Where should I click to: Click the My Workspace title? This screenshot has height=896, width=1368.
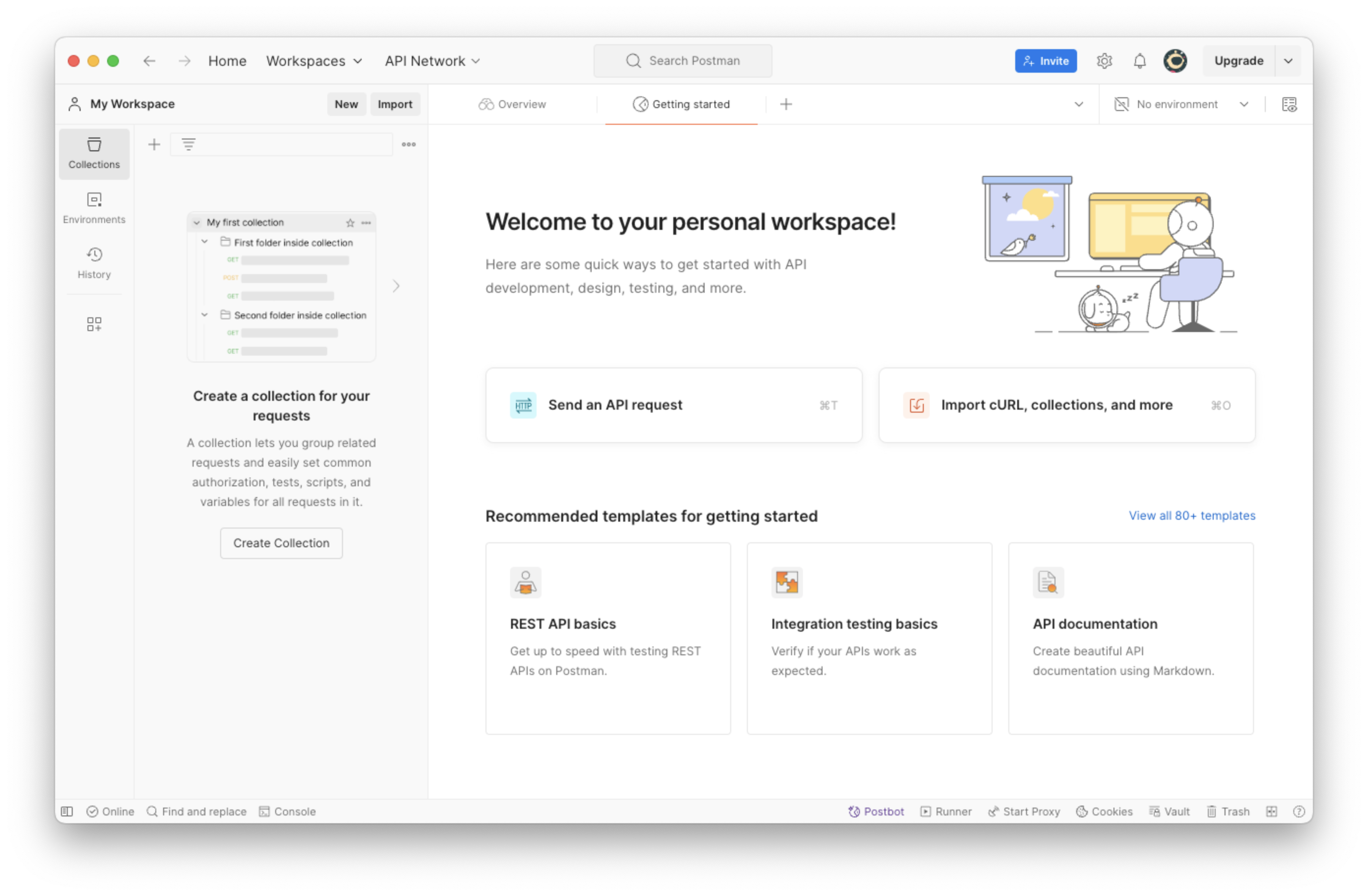(x=133, y=104)
